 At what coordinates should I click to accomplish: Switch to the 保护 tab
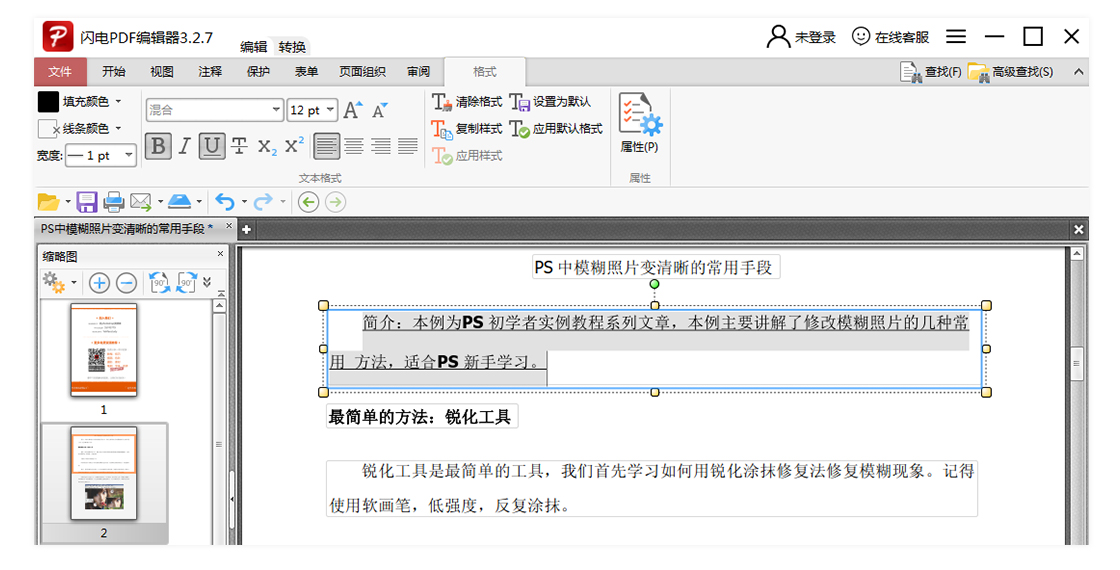pos(258,71)
